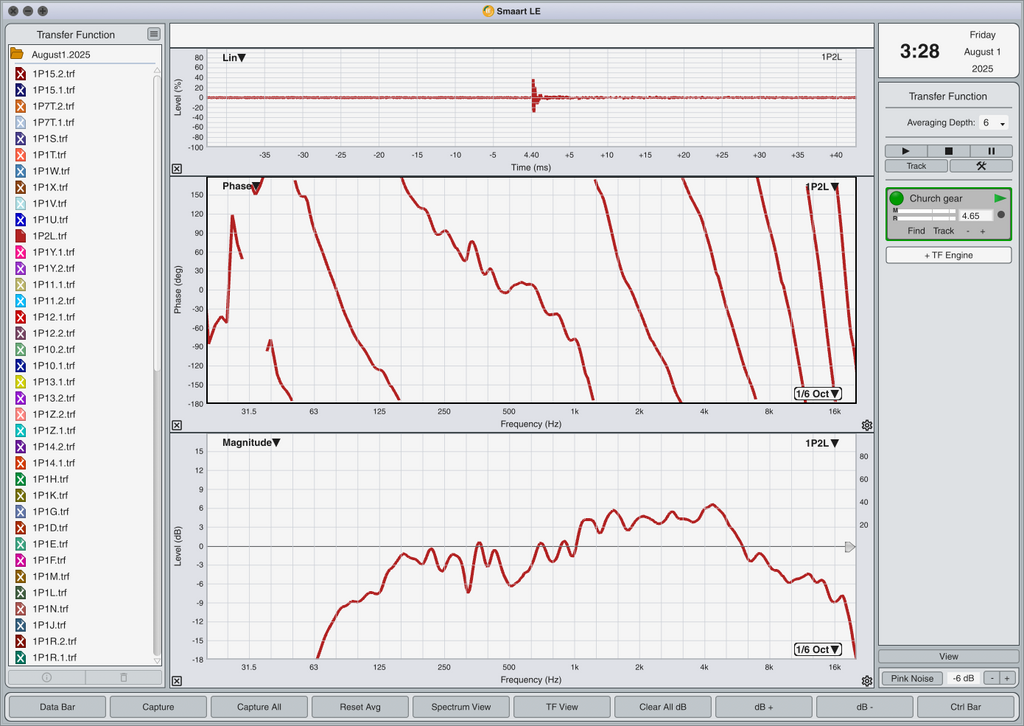Image resolution: width=1024 pixels, height=726 pixels.
Task: Switch to Spectrum View
Action: point(461,706)
